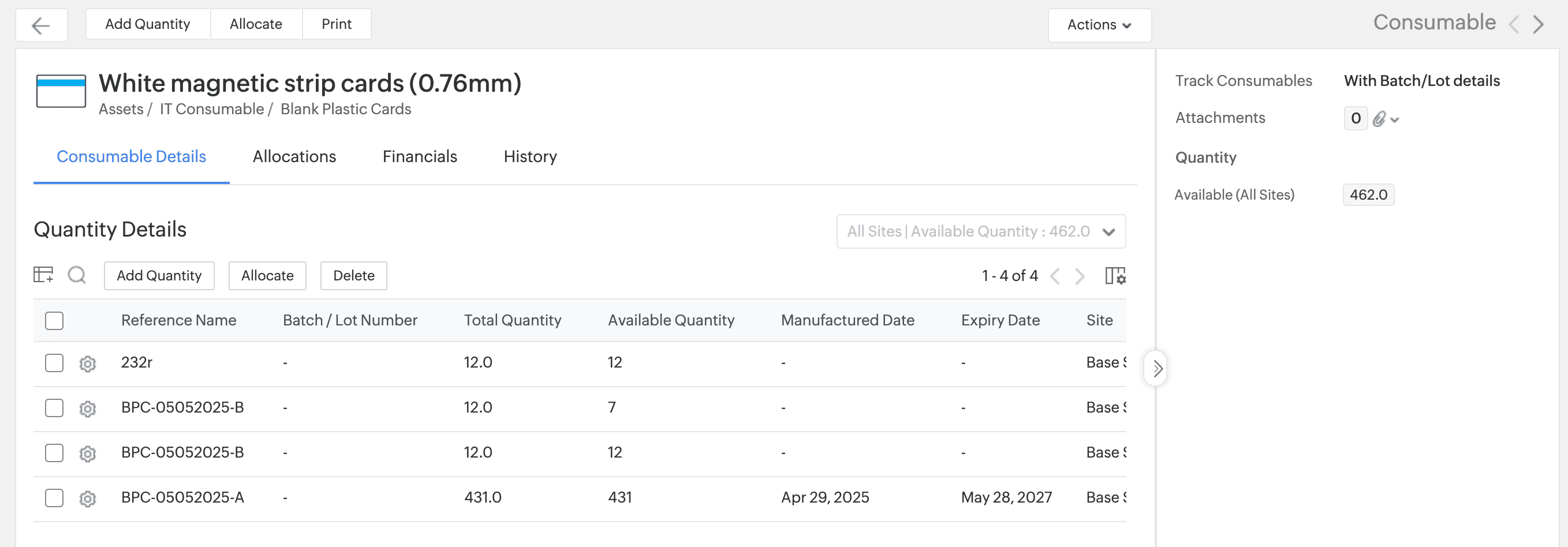
Task: Expand the Actions dropdown
Action: (x=1099, y=25)
